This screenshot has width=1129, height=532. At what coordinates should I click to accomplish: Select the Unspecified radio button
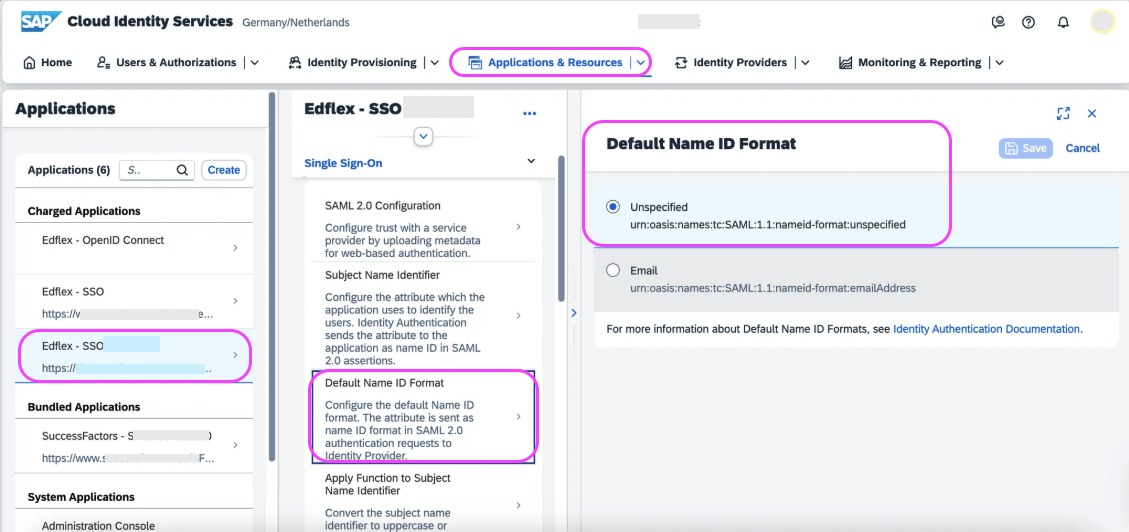pyautogui.click(x=613, y=207)
